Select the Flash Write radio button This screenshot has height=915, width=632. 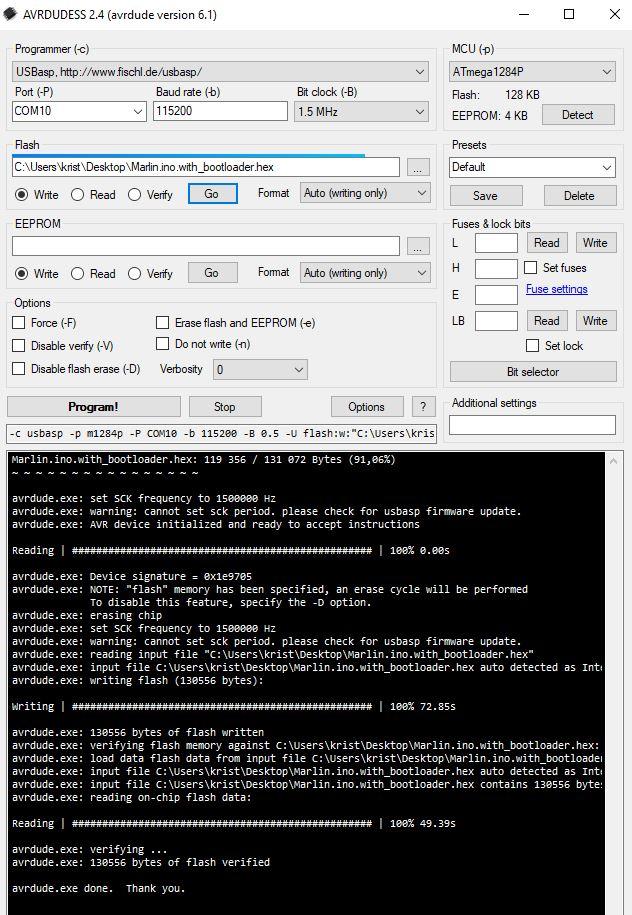click(36, 195)
